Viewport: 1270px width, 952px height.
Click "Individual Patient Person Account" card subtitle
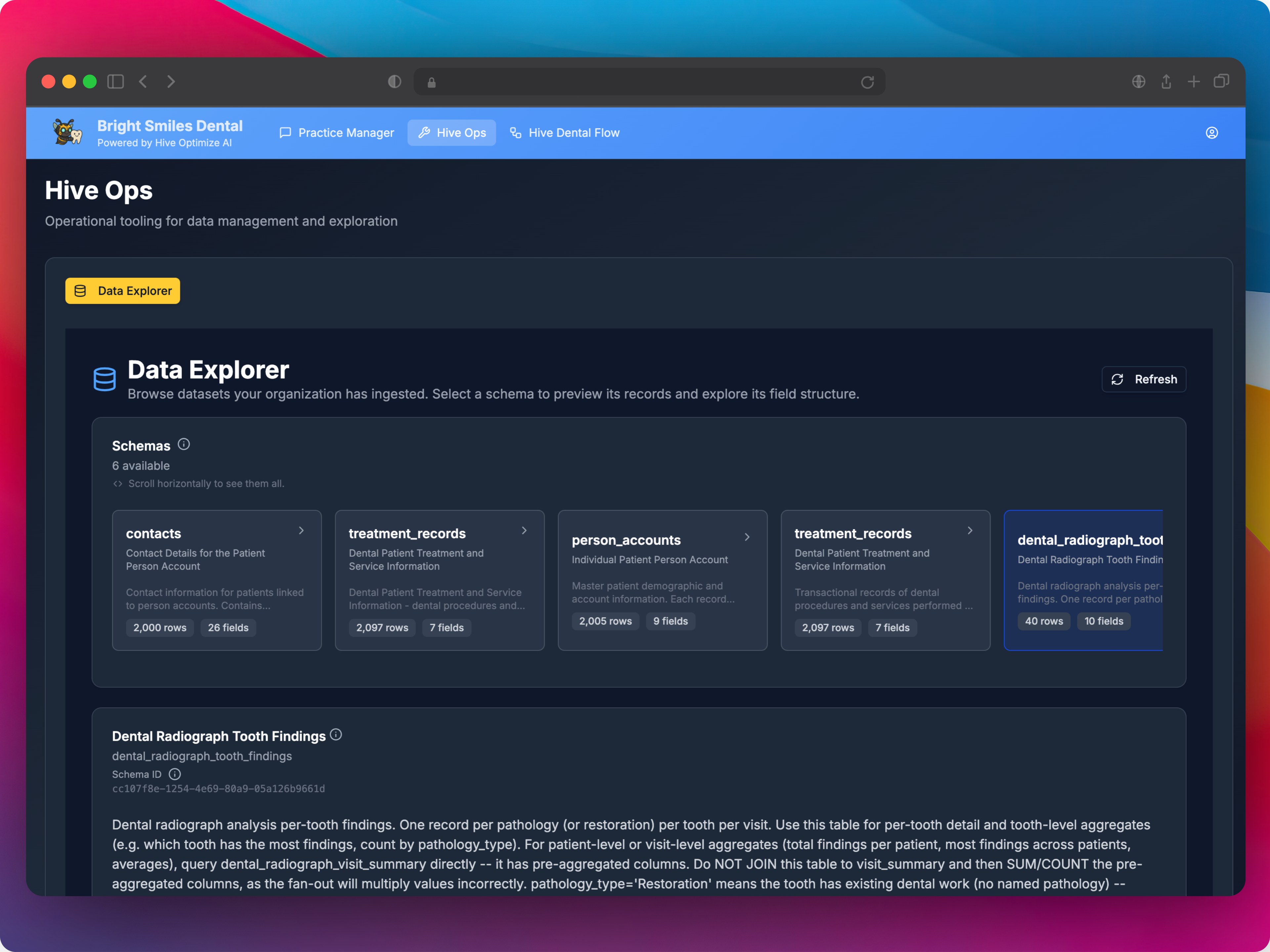649,560
